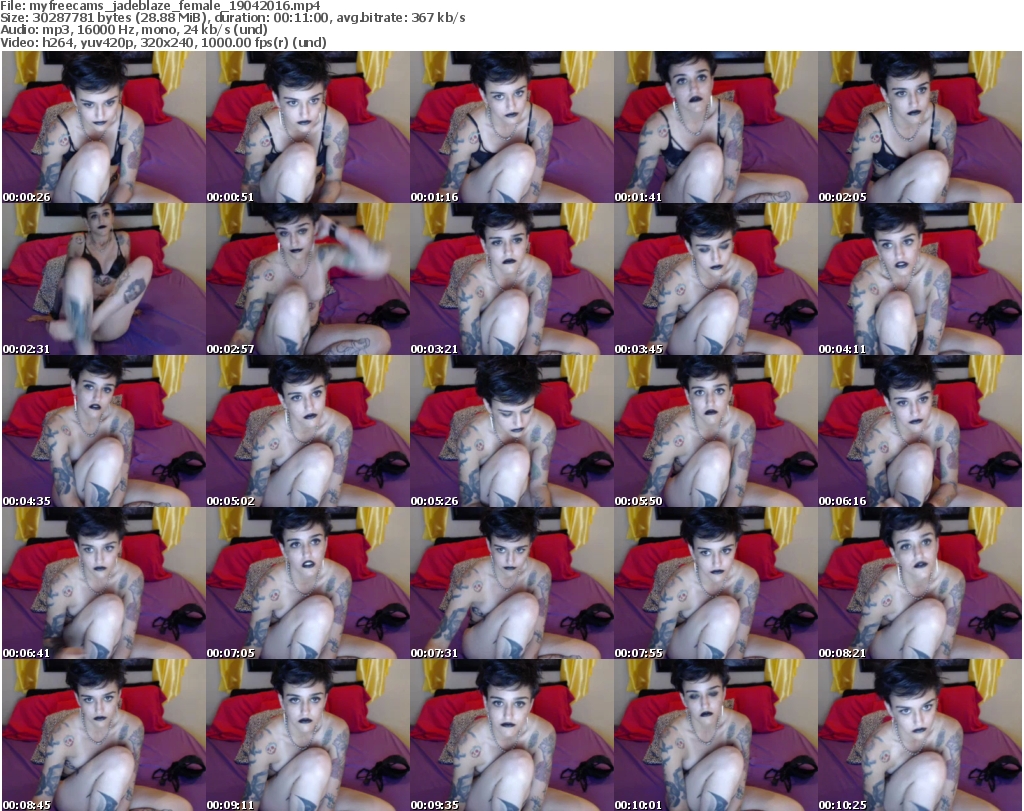This screenshot has height=811, width=1024.
Task: Select the thumbnail stamped 00:00:51
Action: coord(308,127)
